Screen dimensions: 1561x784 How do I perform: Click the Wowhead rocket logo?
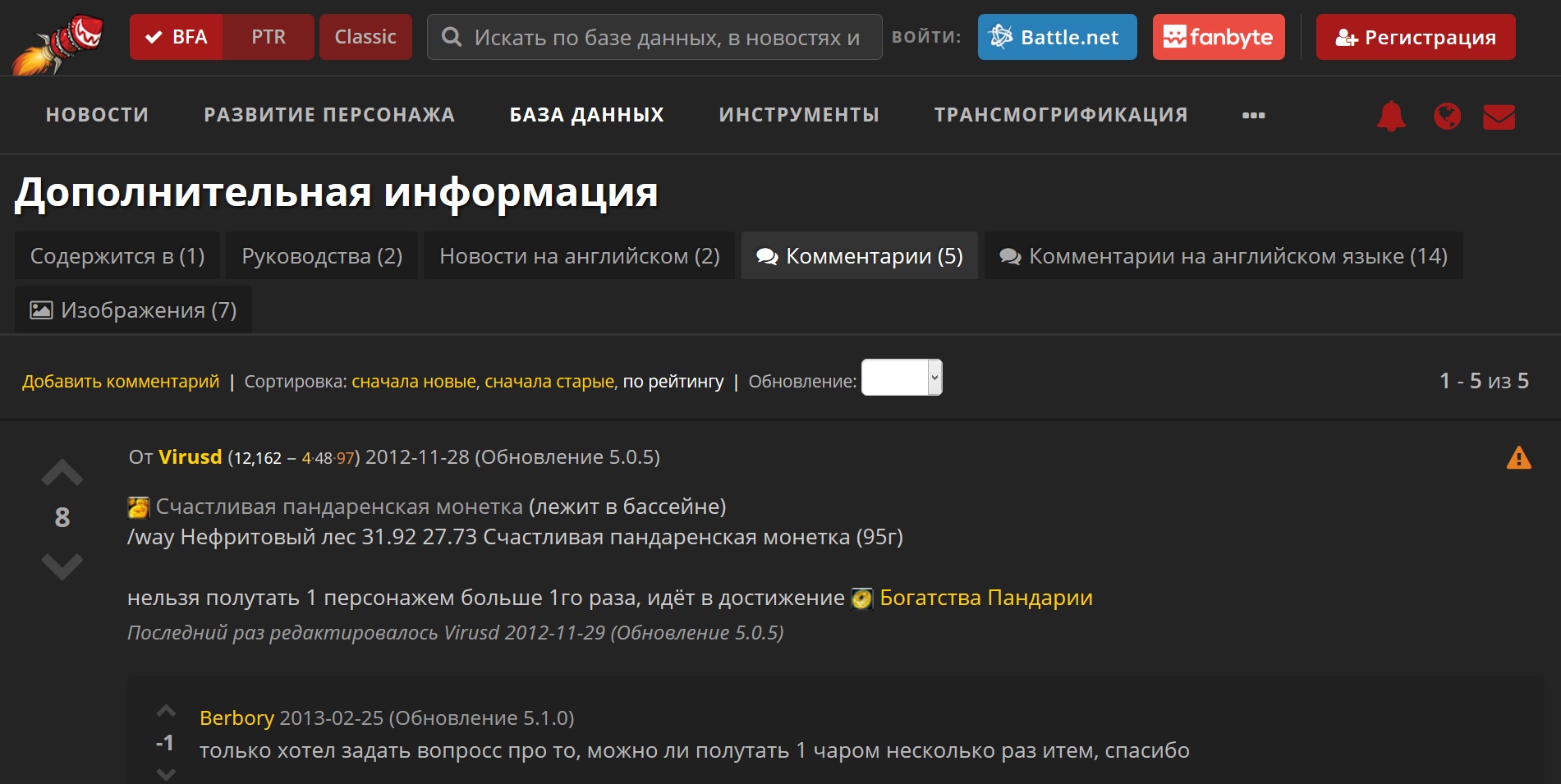tap(60, 43)
